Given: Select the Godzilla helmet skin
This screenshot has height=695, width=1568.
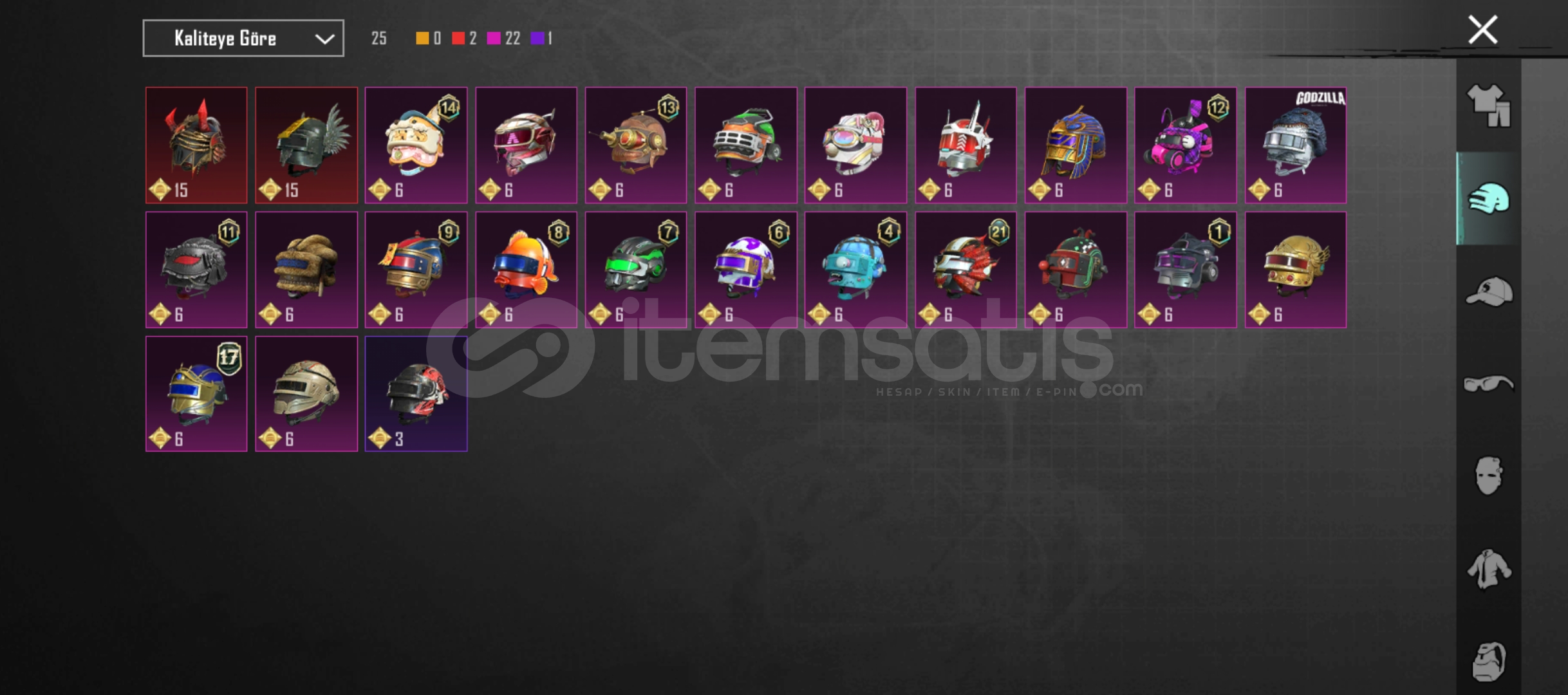Looking at the screenshot, I should (x=1295, y=145).
